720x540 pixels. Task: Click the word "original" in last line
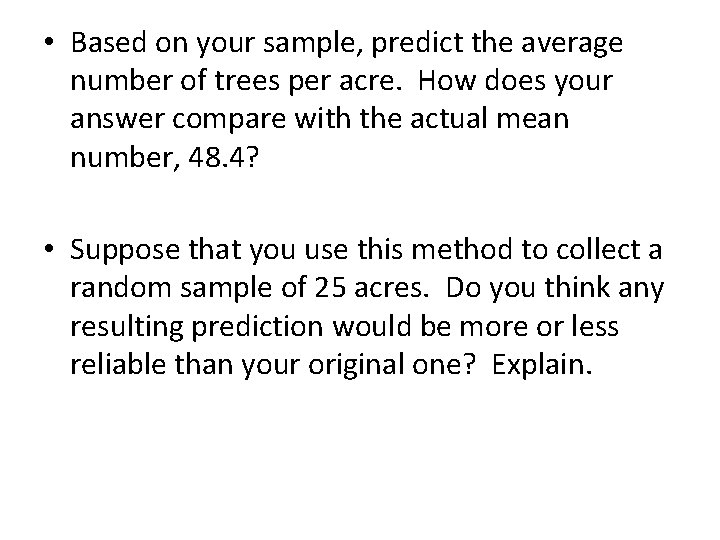click(356, 366)
